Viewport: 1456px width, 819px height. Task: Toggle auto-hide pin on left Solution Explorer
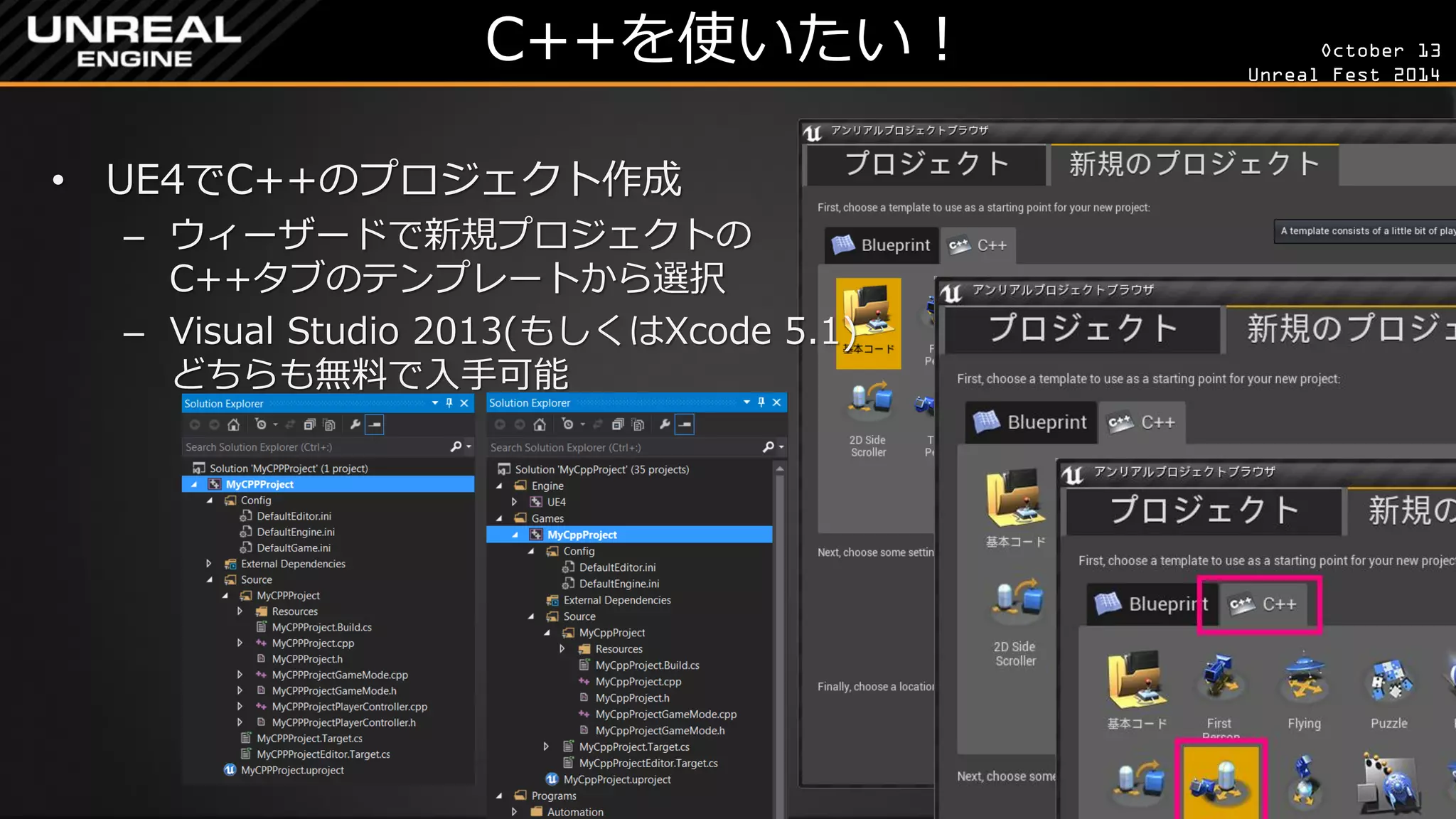pyautogui.click(x=449, y=402)
